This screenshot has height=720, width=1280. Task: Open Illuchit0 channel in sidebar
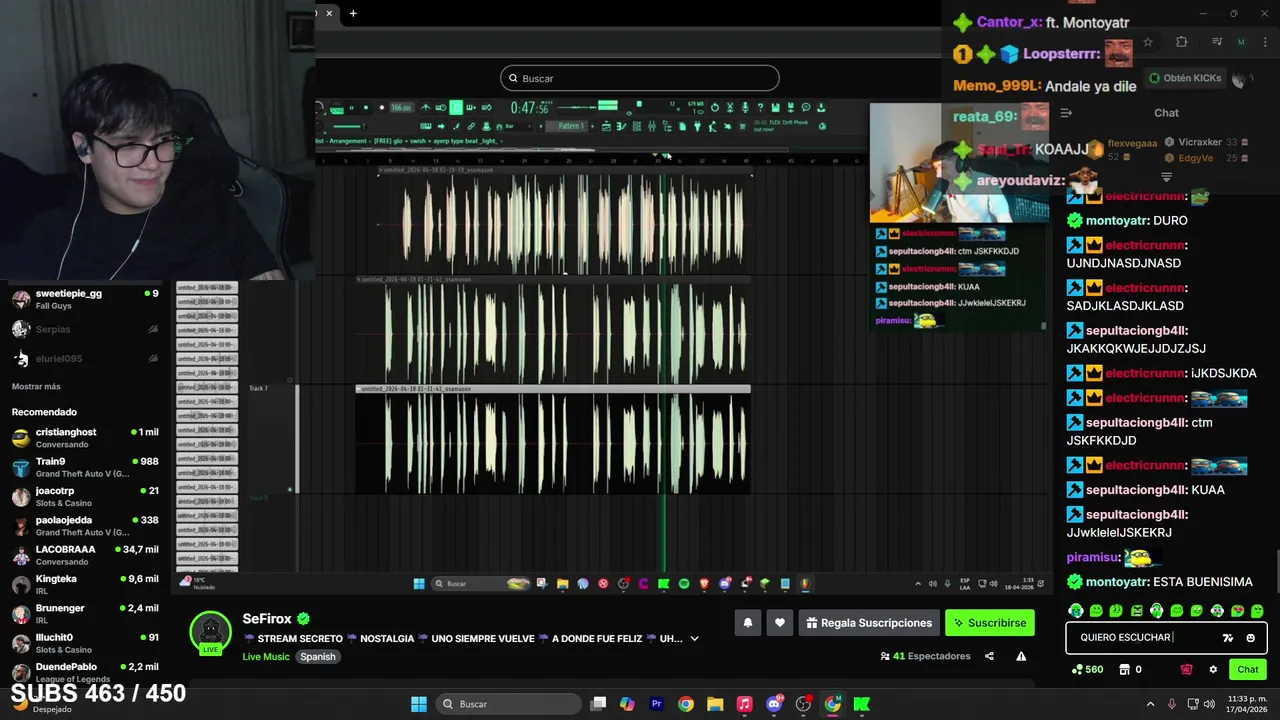tap(85, 643)
